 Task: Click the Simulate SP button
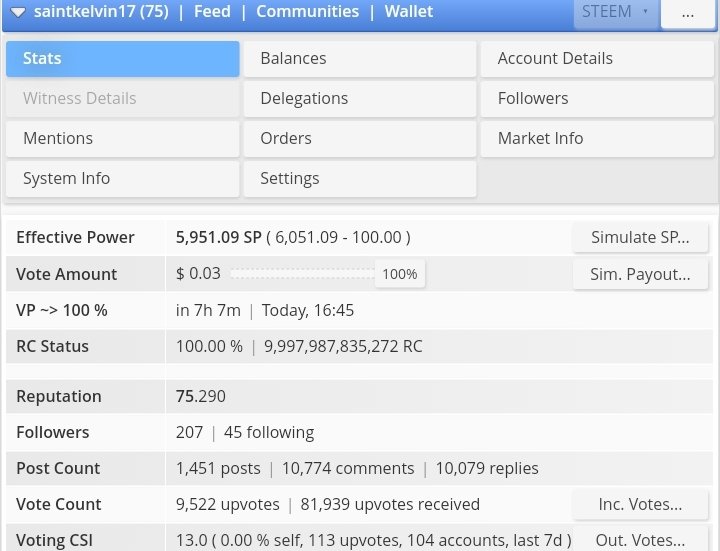pos(640,237)
